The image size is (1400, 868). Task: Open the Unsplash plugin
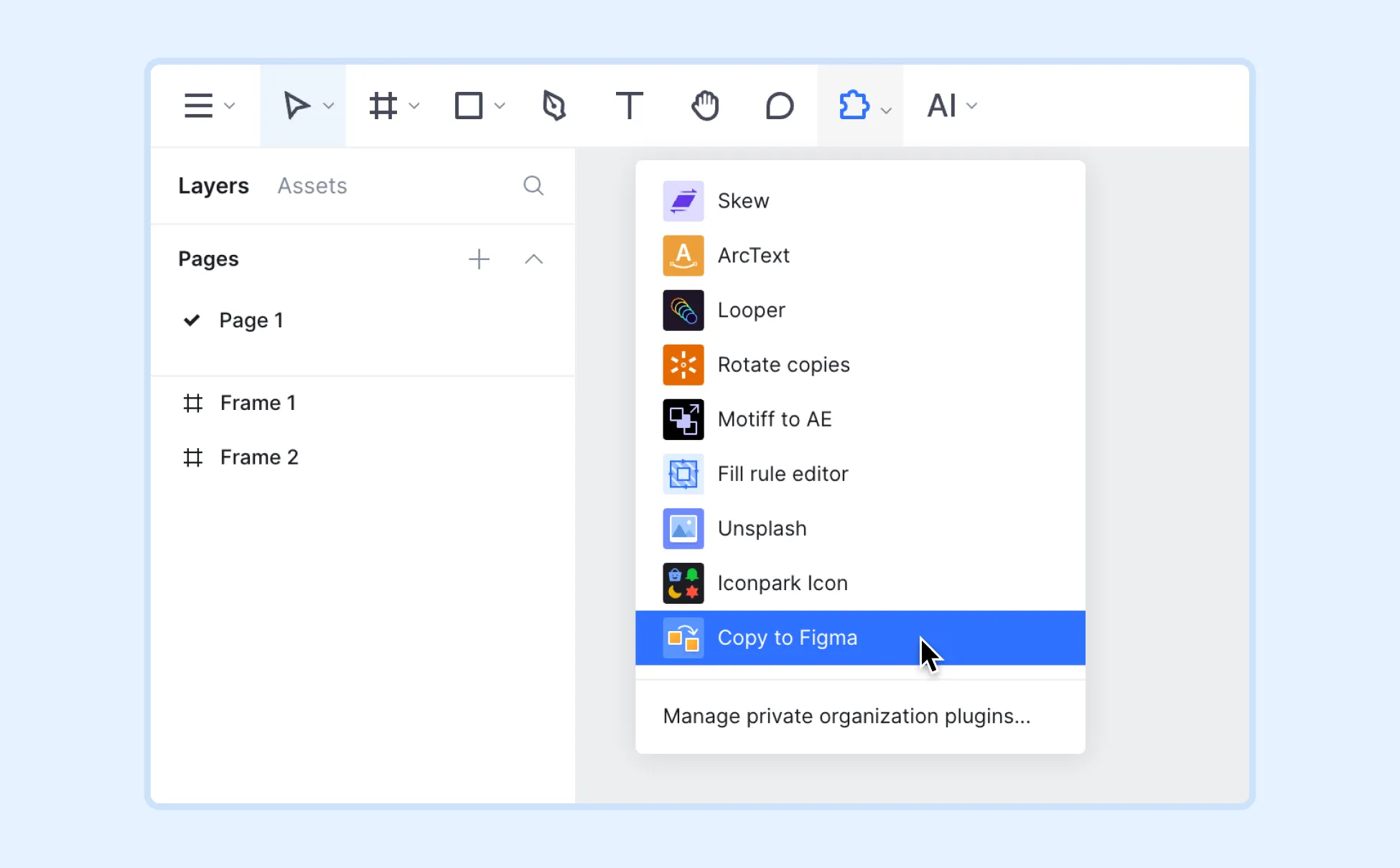tap(860, 528)
